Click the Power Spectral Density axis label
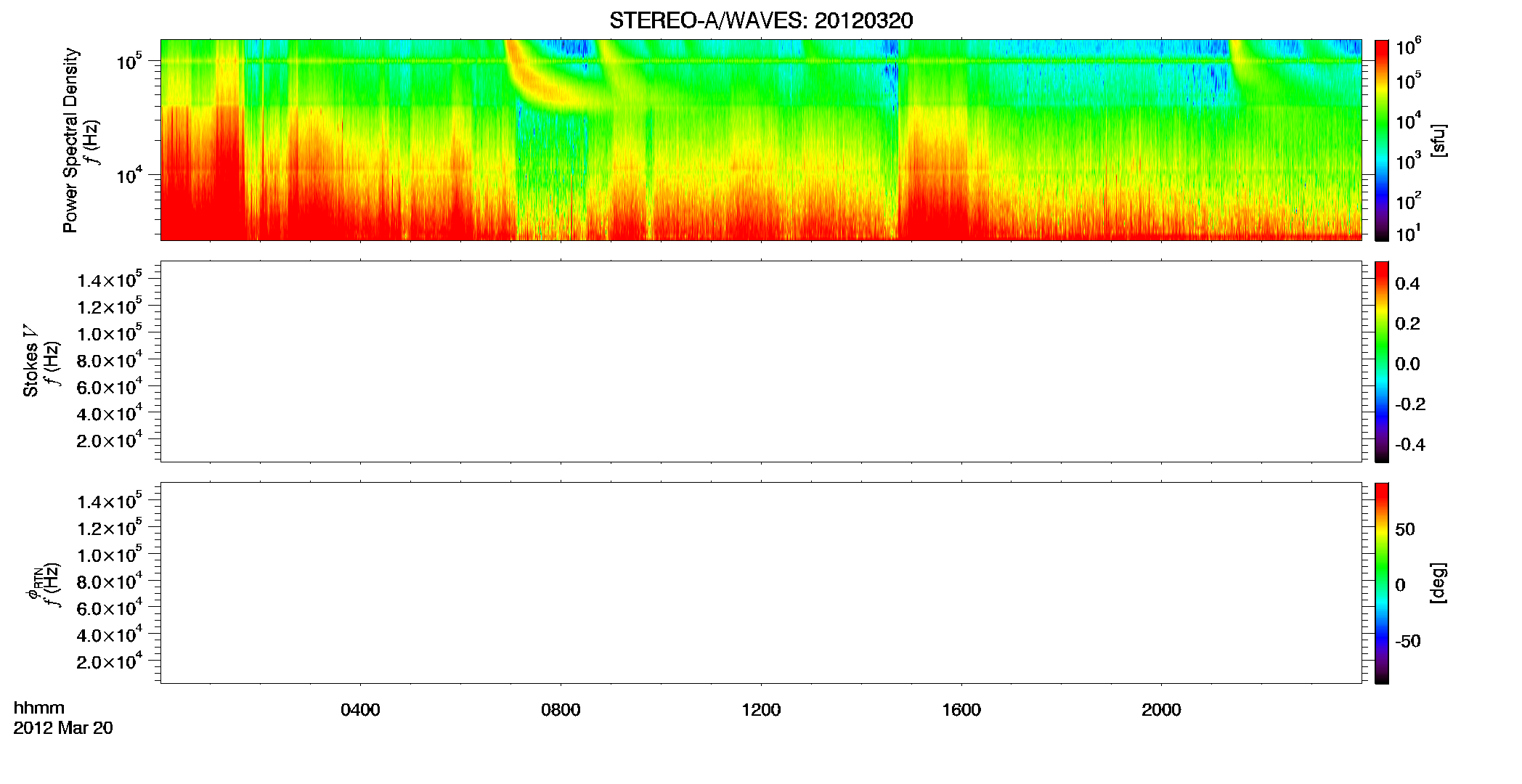 click(x=70, y=140)
